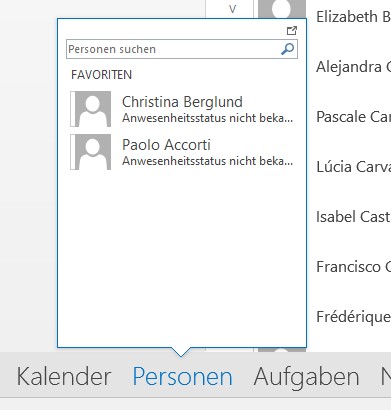The image size is (391, 410).
Task: Click presence status under Paolo Accorti
Action: tap(207, 161)
